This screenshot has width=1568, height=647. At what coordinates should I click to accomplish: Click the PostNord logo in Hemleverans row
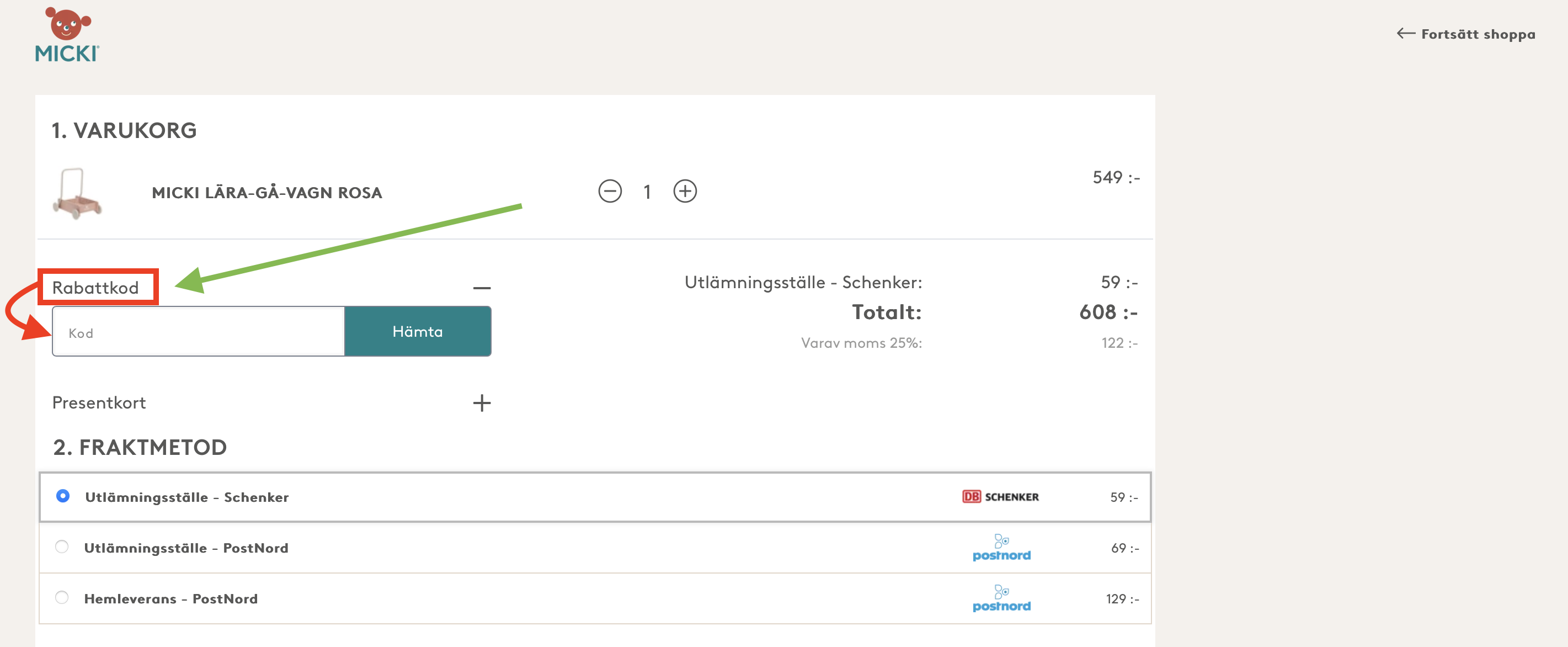[1001, 598]
